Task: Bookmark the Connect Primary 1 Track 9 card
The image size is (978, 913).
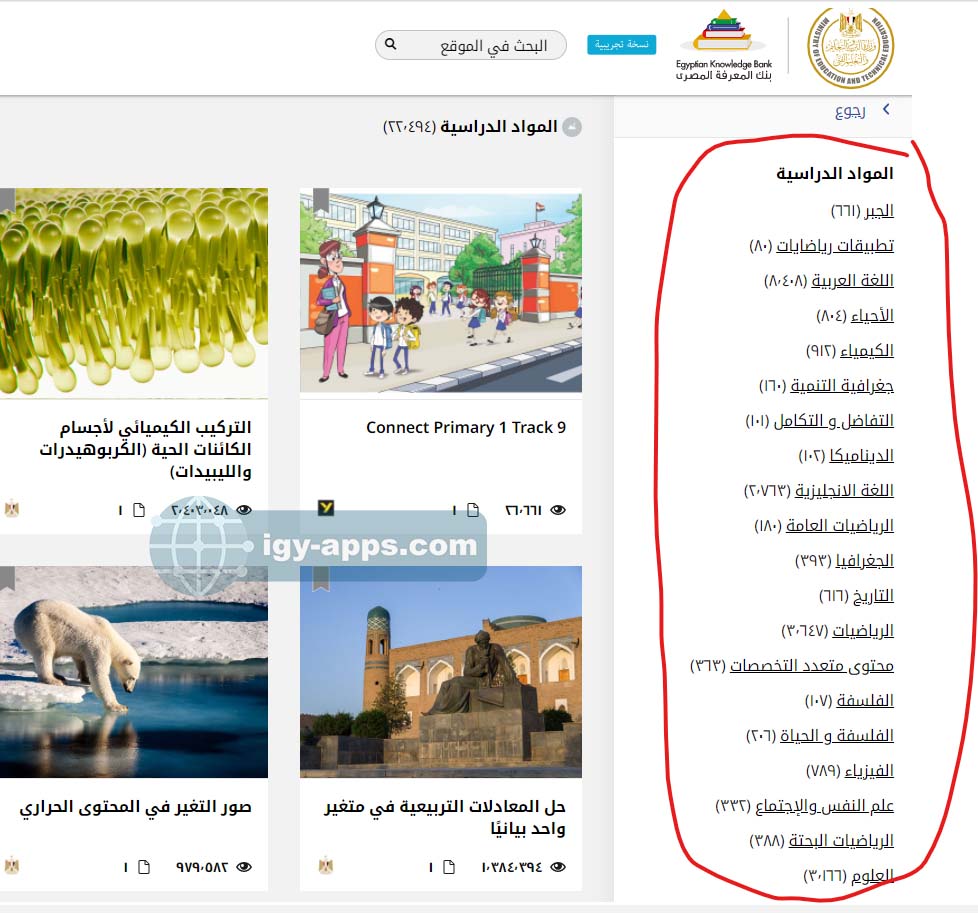Action: [321, 201]
